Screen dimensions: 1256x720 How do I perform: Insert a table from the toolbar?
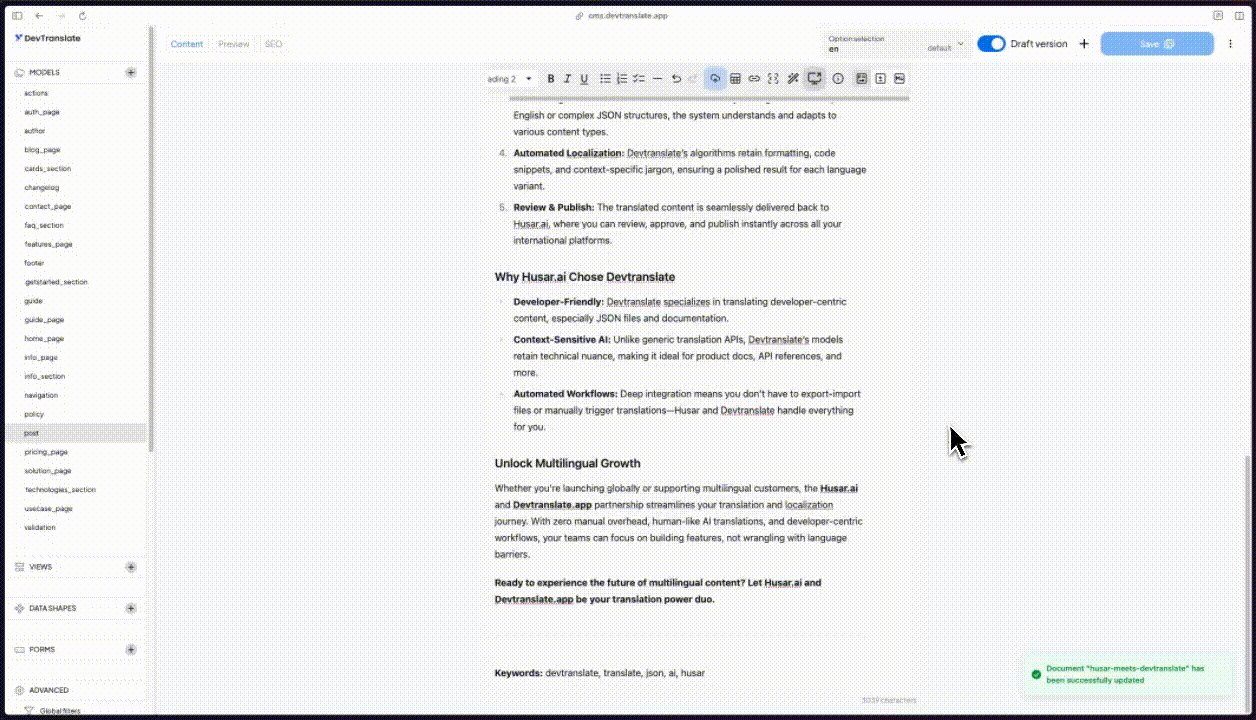pos(735,79)
